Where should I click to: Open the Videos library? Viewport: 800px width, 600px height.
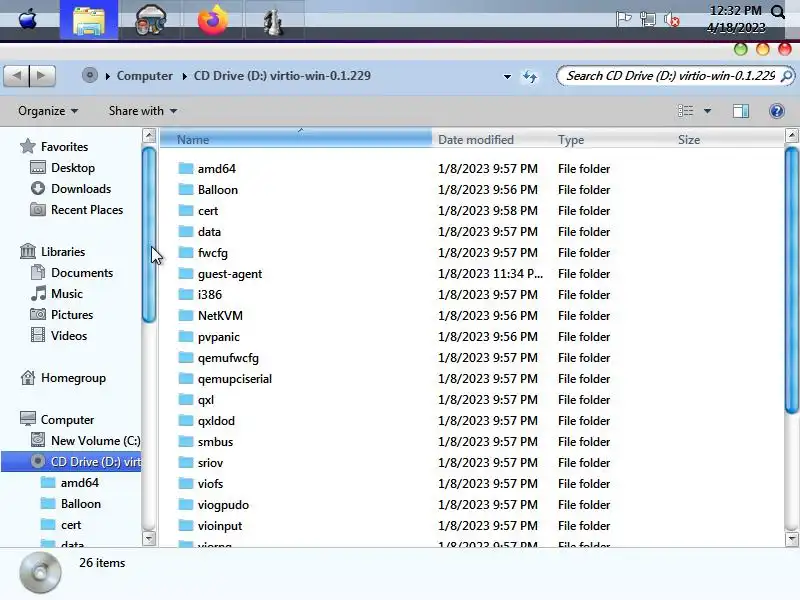(x=69, y=336)
